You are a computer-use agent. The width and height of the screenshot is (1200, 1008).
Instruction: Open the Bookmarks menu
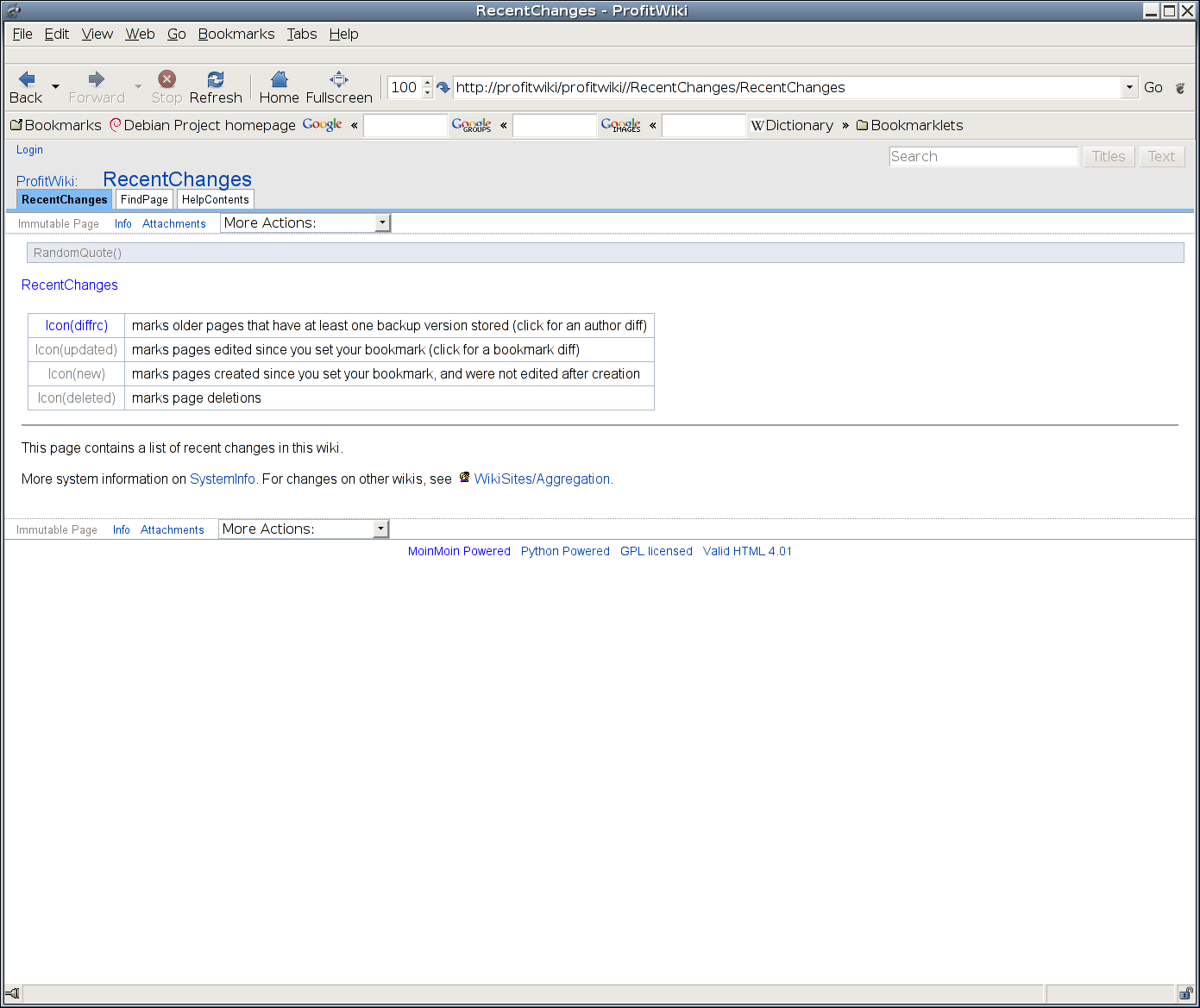236,34
